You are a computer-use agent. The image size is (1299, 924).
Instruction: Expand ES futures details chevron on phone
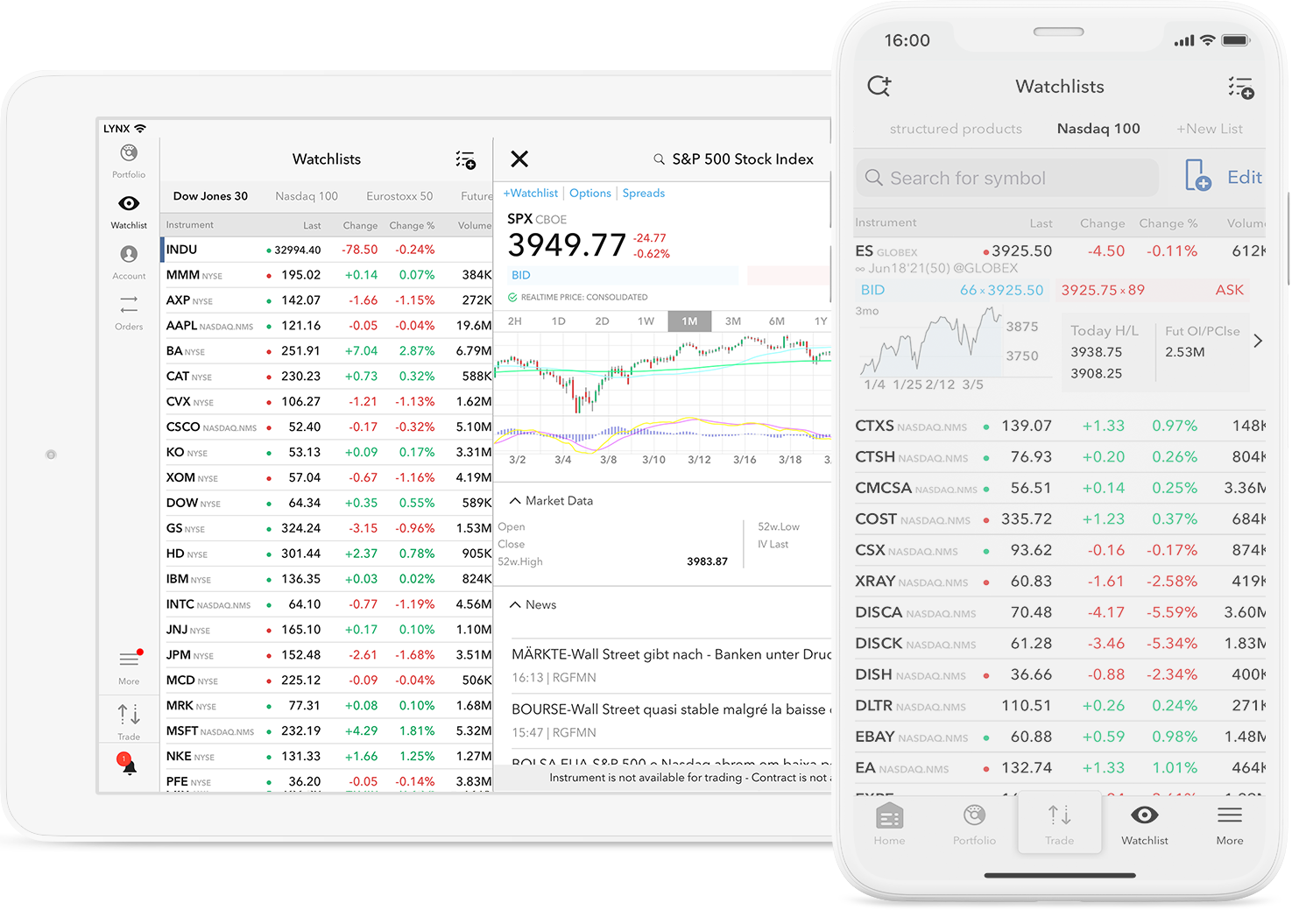tap(1258, 341)
